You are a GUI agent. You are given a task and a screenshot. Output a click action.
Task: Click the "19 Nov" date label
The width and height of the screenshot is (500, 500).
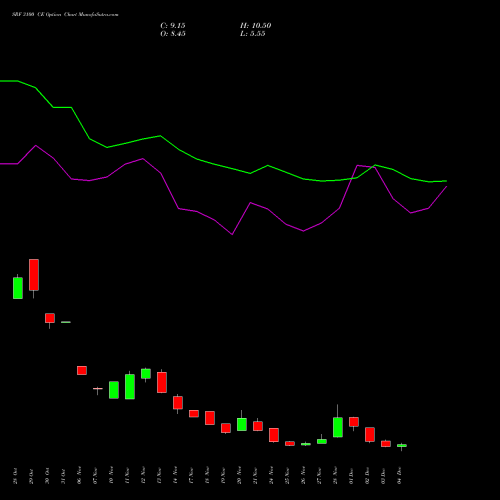[223, 476]
